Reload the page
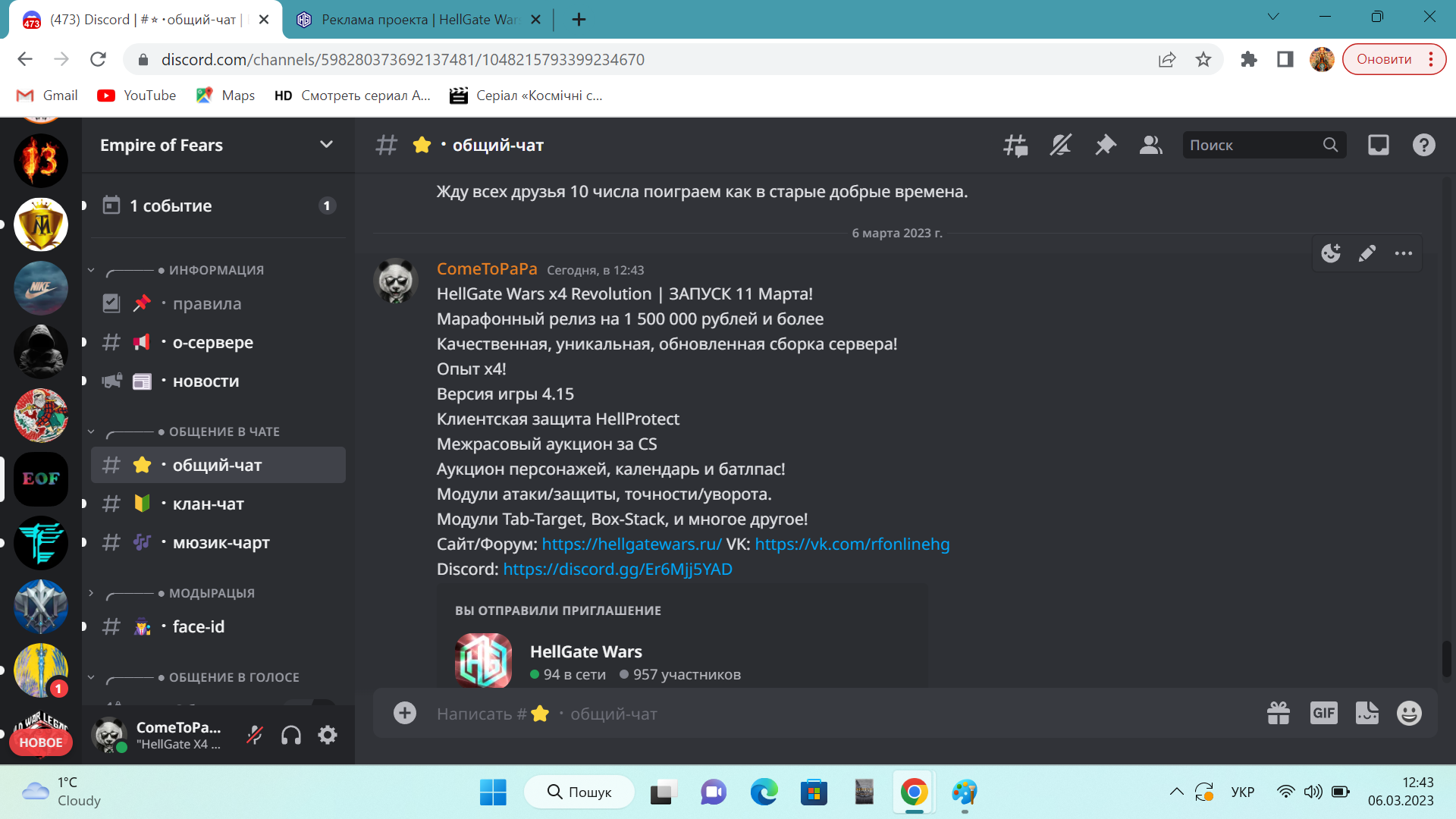Image resolution: width=1456 pixels, height=819 pixels. tap(98, 59)
